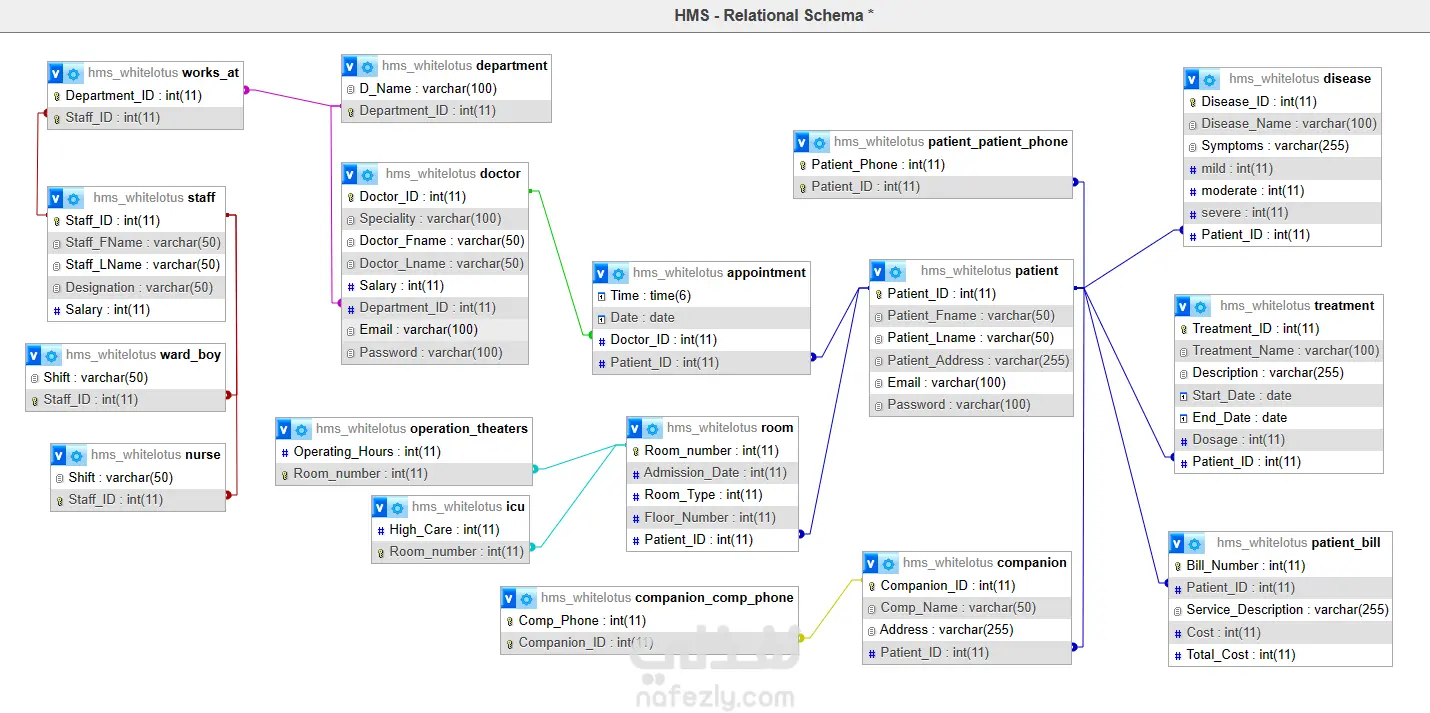Select Comp_Name column in companion table
1430x713 pixels.
(967, 608)
